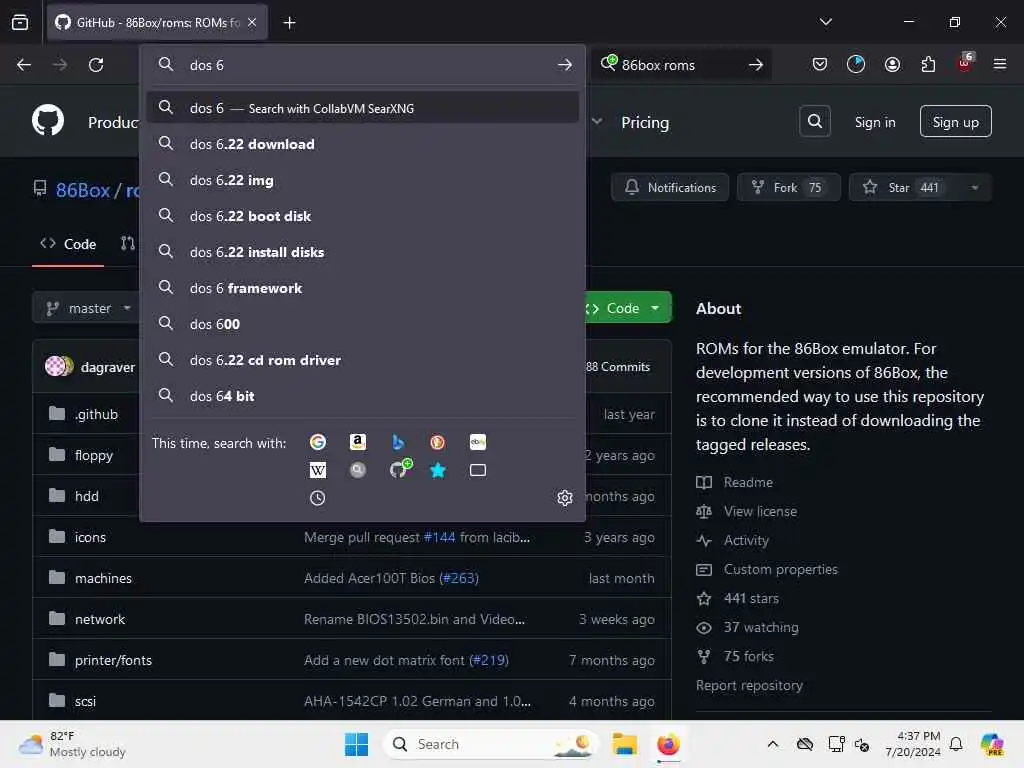Search this time with Wikipedia icon
The image size is (1024, 768).
317,470
